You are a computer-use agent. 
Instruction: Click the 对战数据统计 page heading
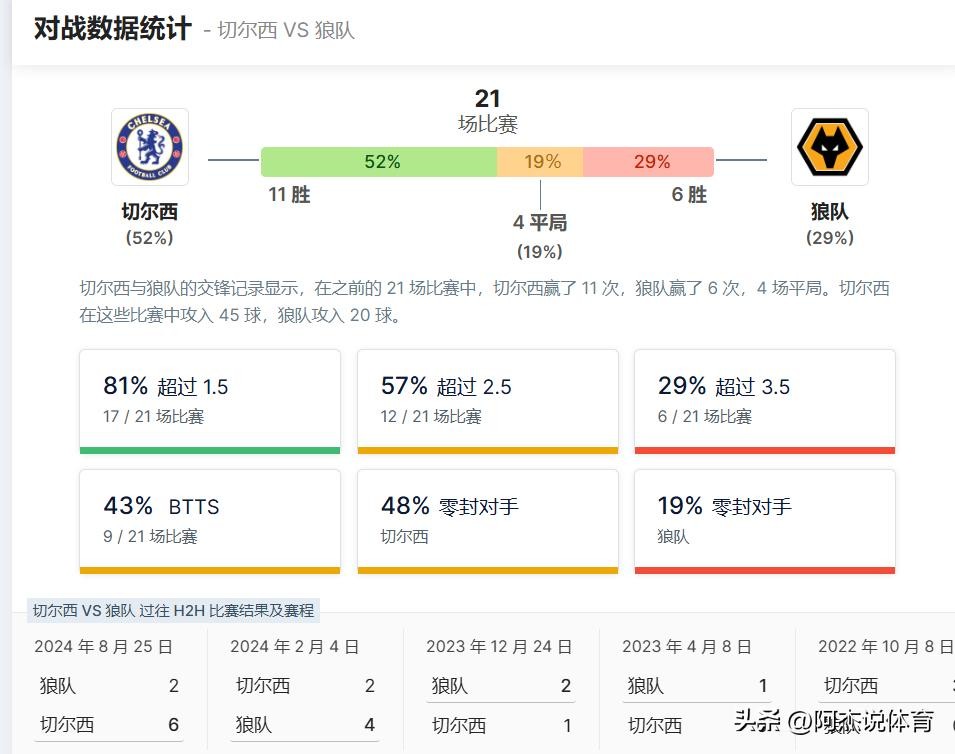tap(112, 28)
